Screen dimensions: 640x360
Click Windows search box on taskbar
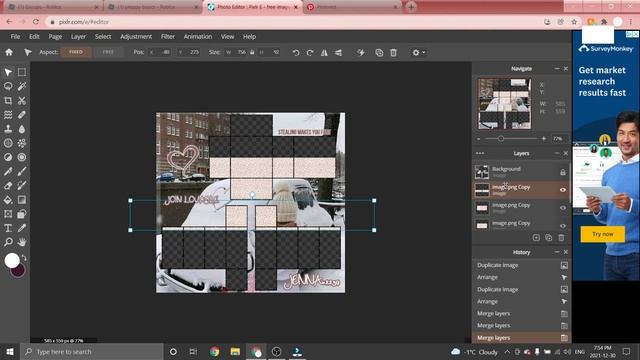click(92, 351)
